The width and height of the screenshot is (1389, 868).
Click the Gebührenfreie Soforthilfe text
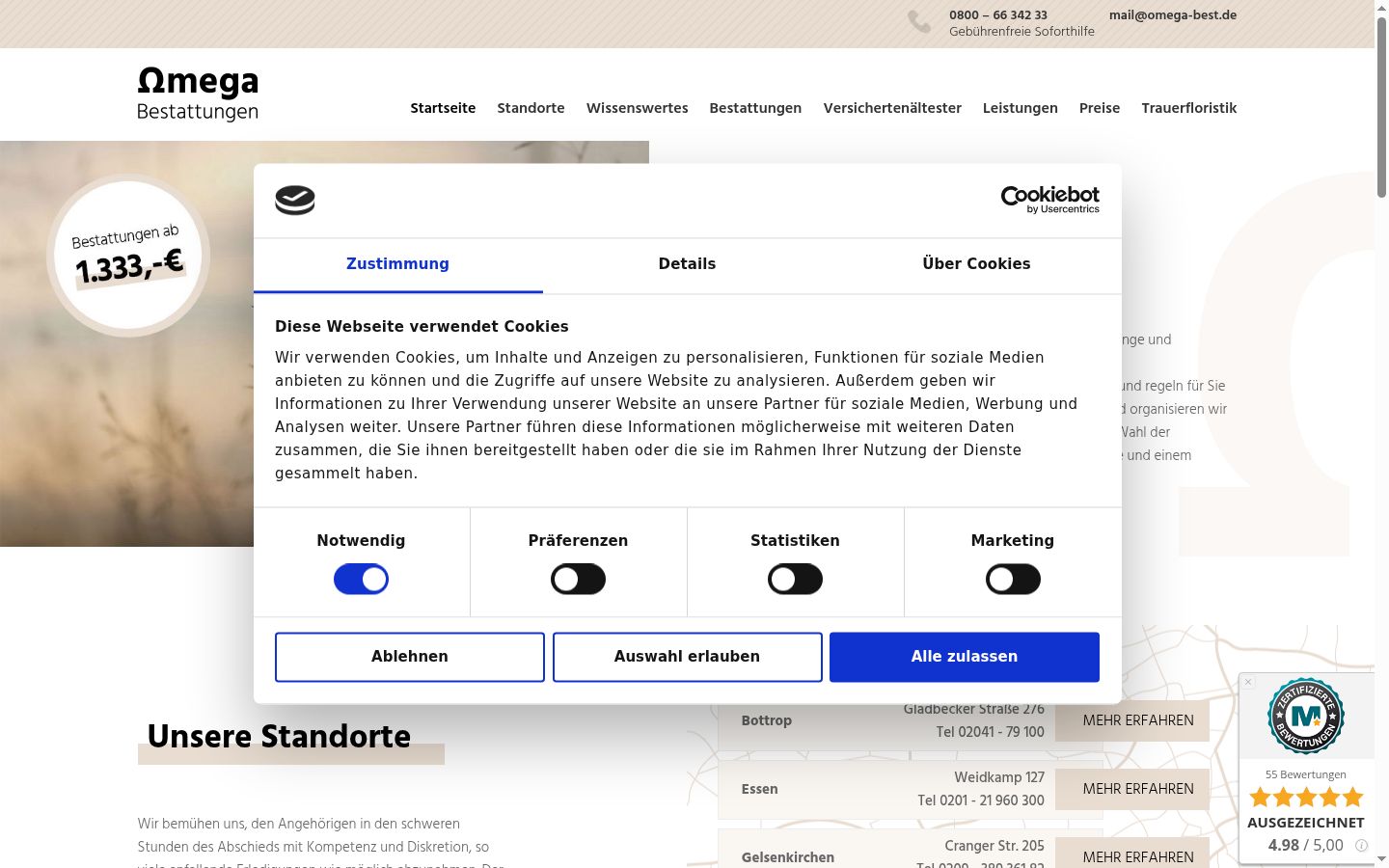[x=1021, y=32]
